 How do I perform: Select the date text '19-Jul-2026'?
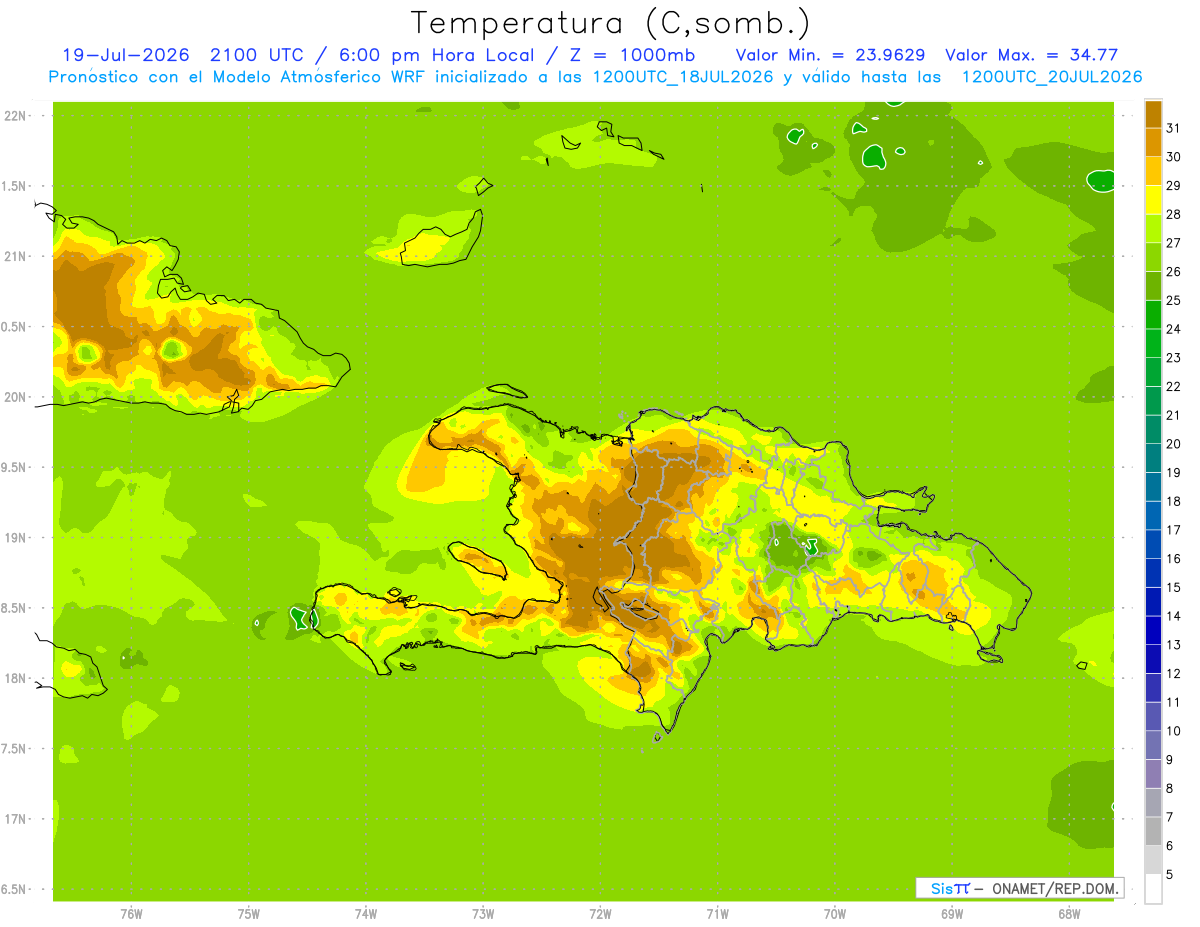[x=126, y=55]
